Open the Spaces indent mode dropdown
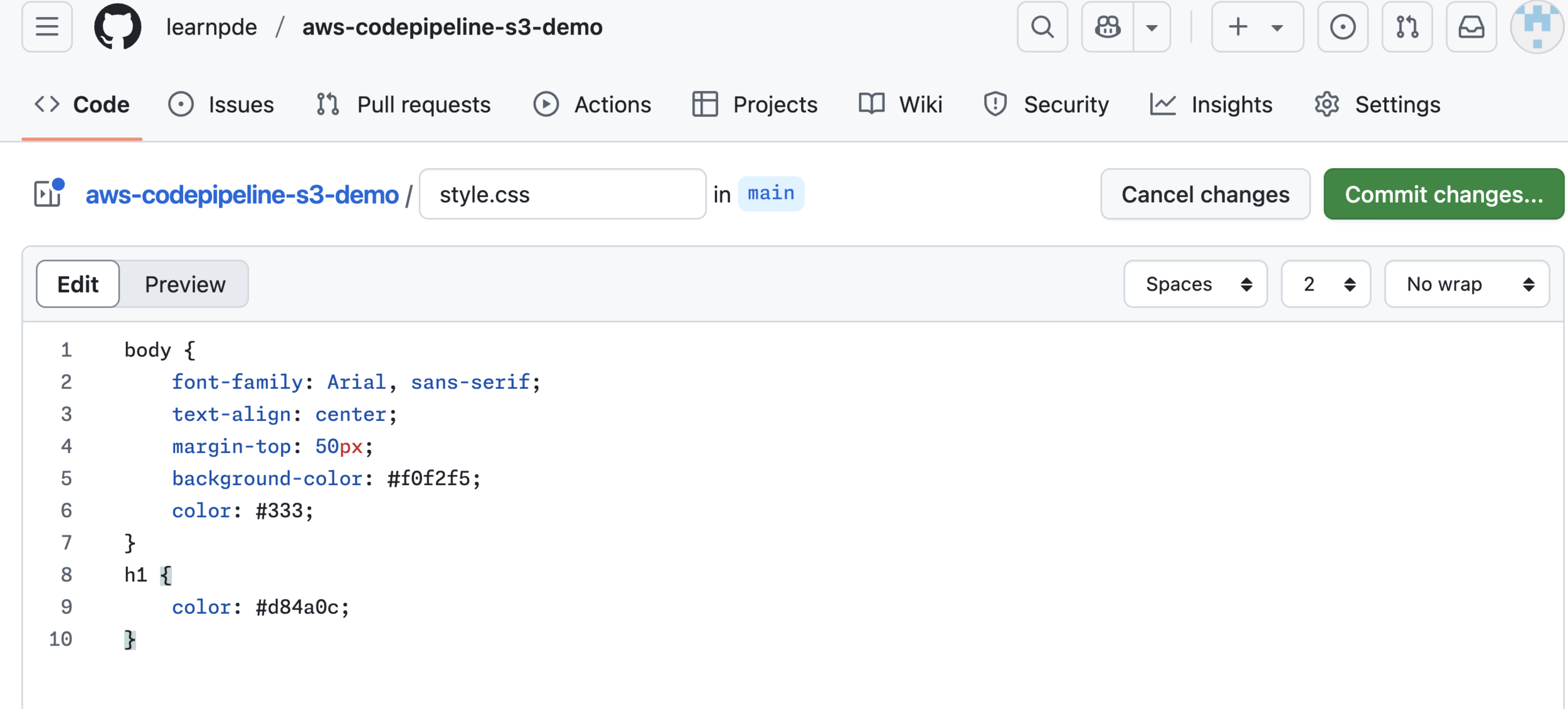This screenshot has width=1568, height=709. click(1195, 284)
